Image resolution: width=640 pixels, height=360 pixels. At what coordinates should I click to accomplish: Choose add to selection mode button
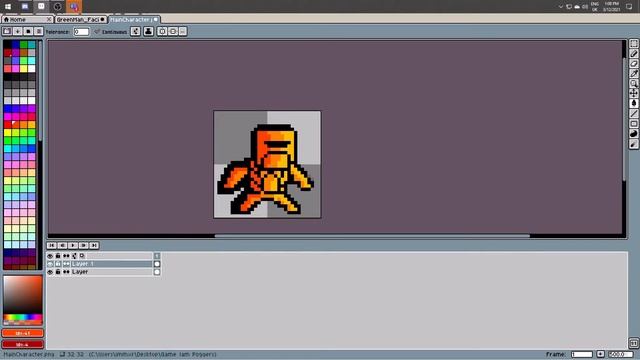click(18, 31)
